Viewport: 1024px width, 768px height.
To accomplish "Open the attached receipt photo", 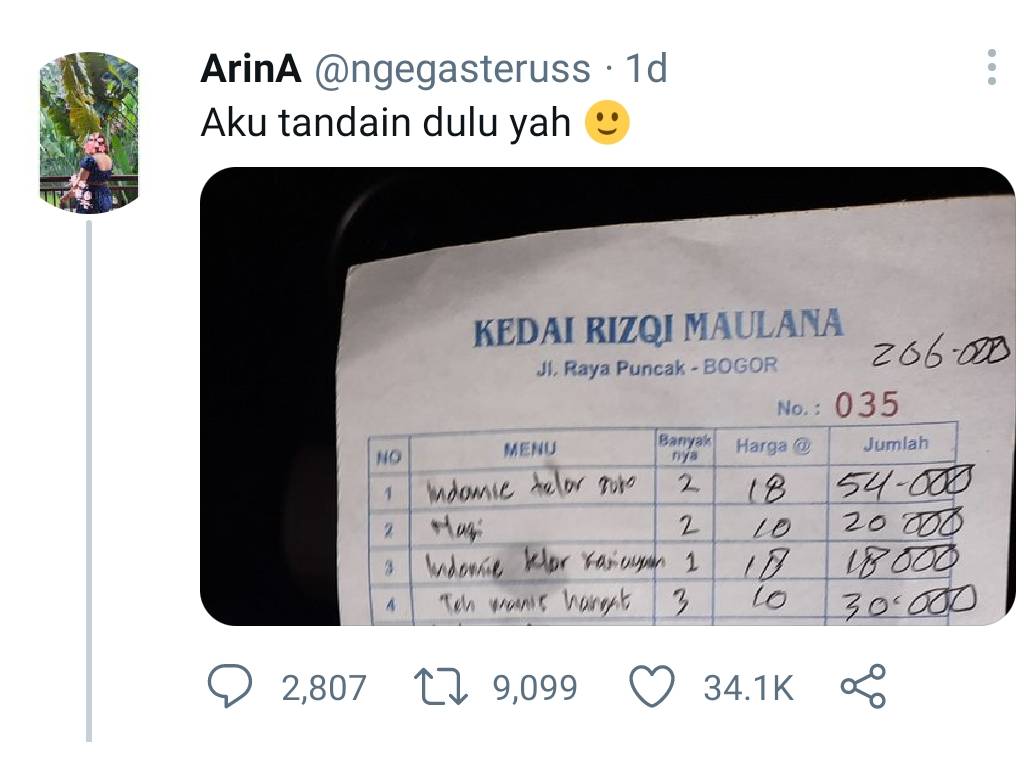I will coord(607,396).
